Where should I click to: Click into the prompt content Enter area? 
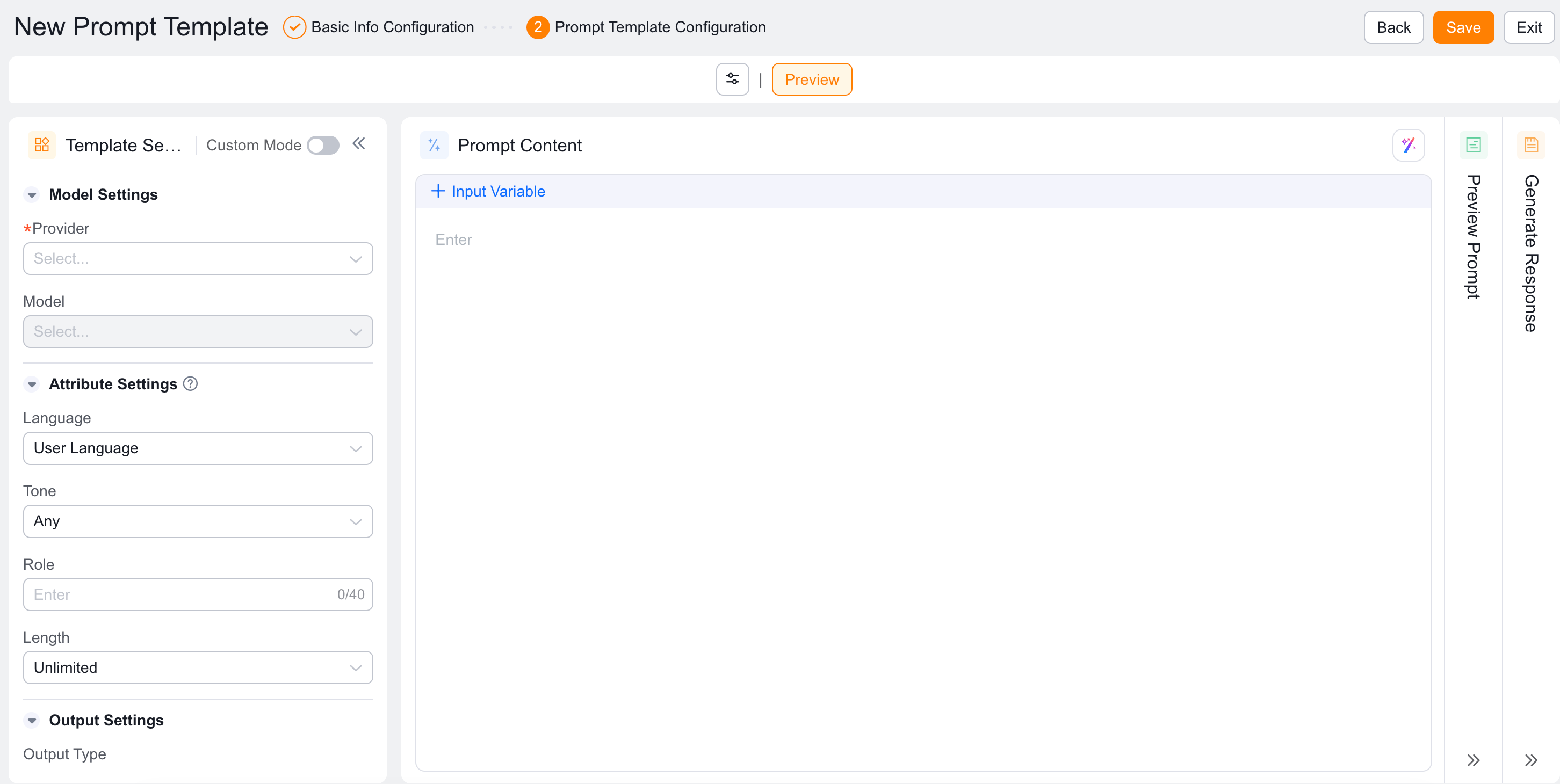(x=923, y=489)
